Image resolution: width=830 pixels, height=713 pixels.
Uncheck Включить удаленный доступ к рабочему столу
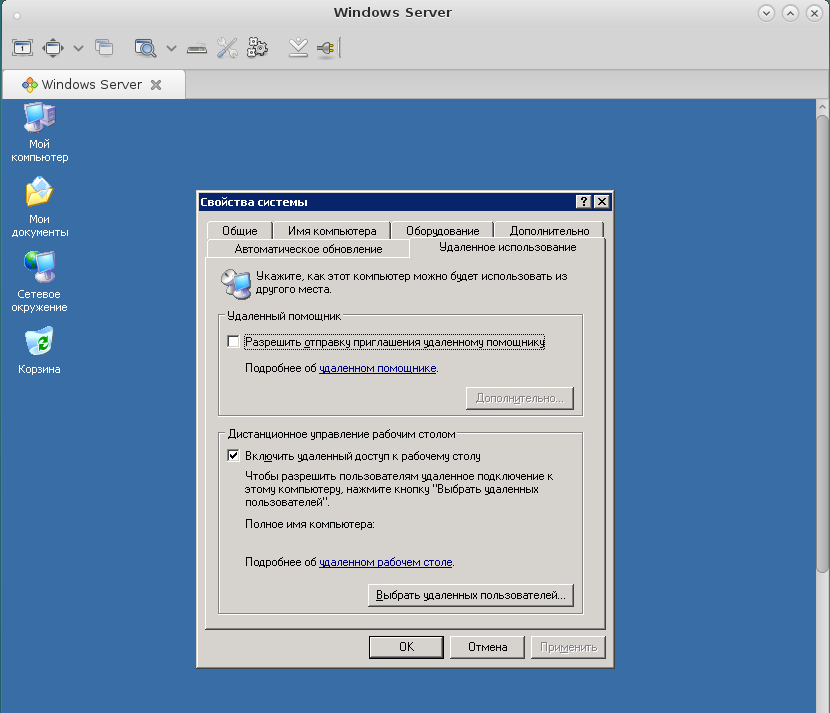point(233,456)
